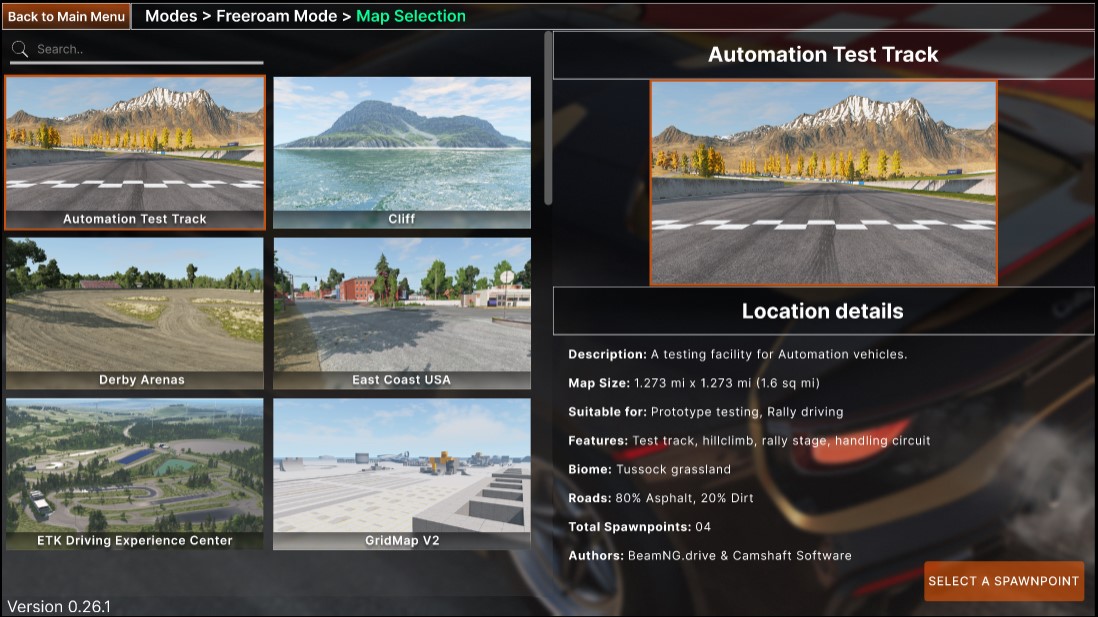This screenshot has height=617, width=1098.
Task: Open the Modes breadcrumb
Action: click(171, 16)
